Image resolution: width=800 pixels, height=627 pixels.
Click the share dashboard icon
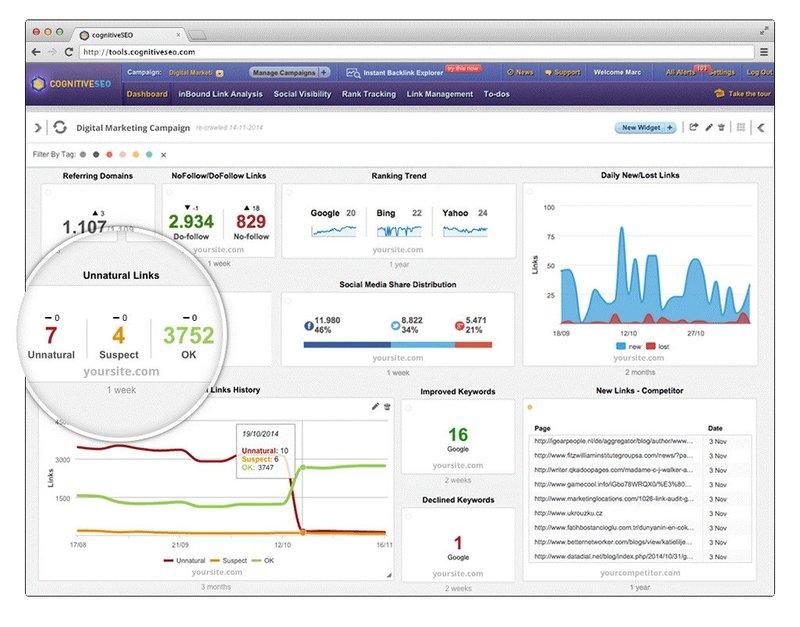pyautogui.click(x=694, y=128)
